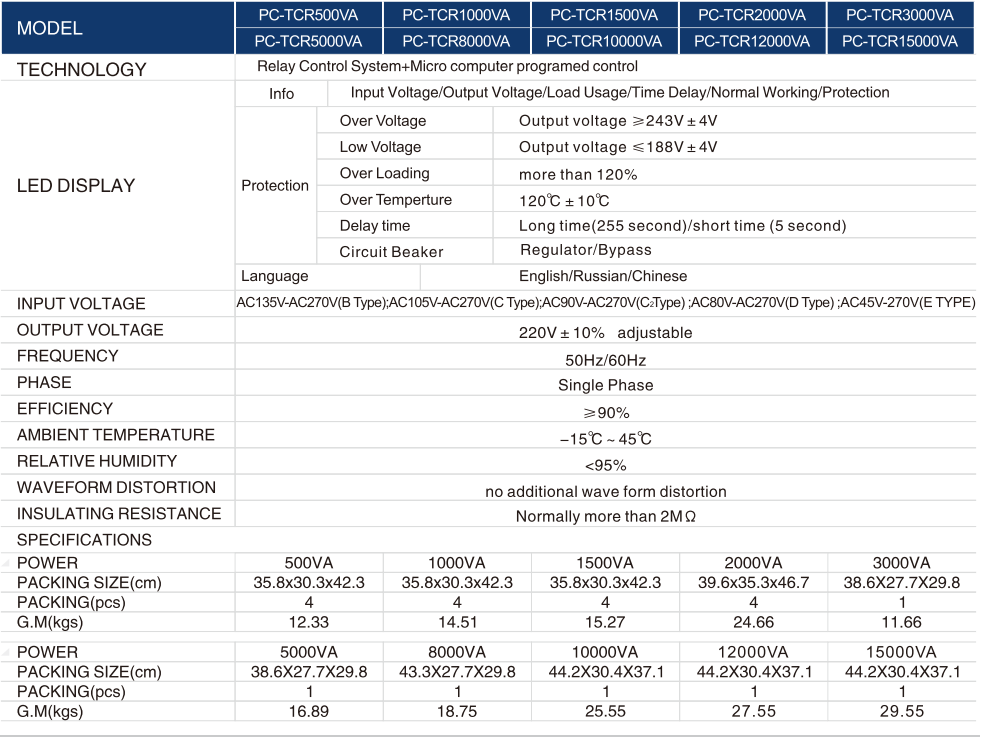The width and height of the screenshot is (983, 740).
Task: Click the Over Temperture label
Action: [x=396, y=200]
